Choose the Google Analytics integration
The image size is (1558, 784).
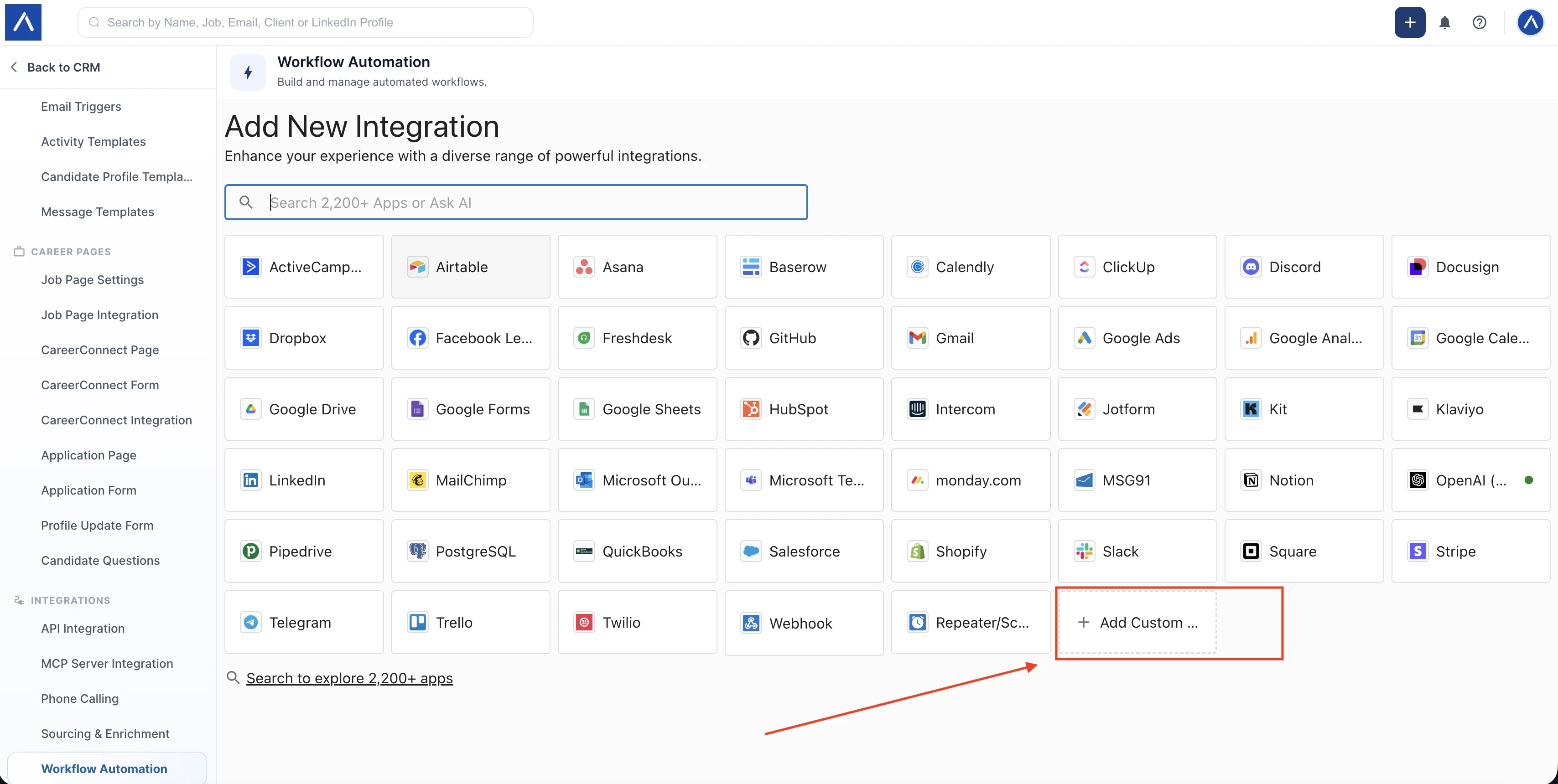1304,338
